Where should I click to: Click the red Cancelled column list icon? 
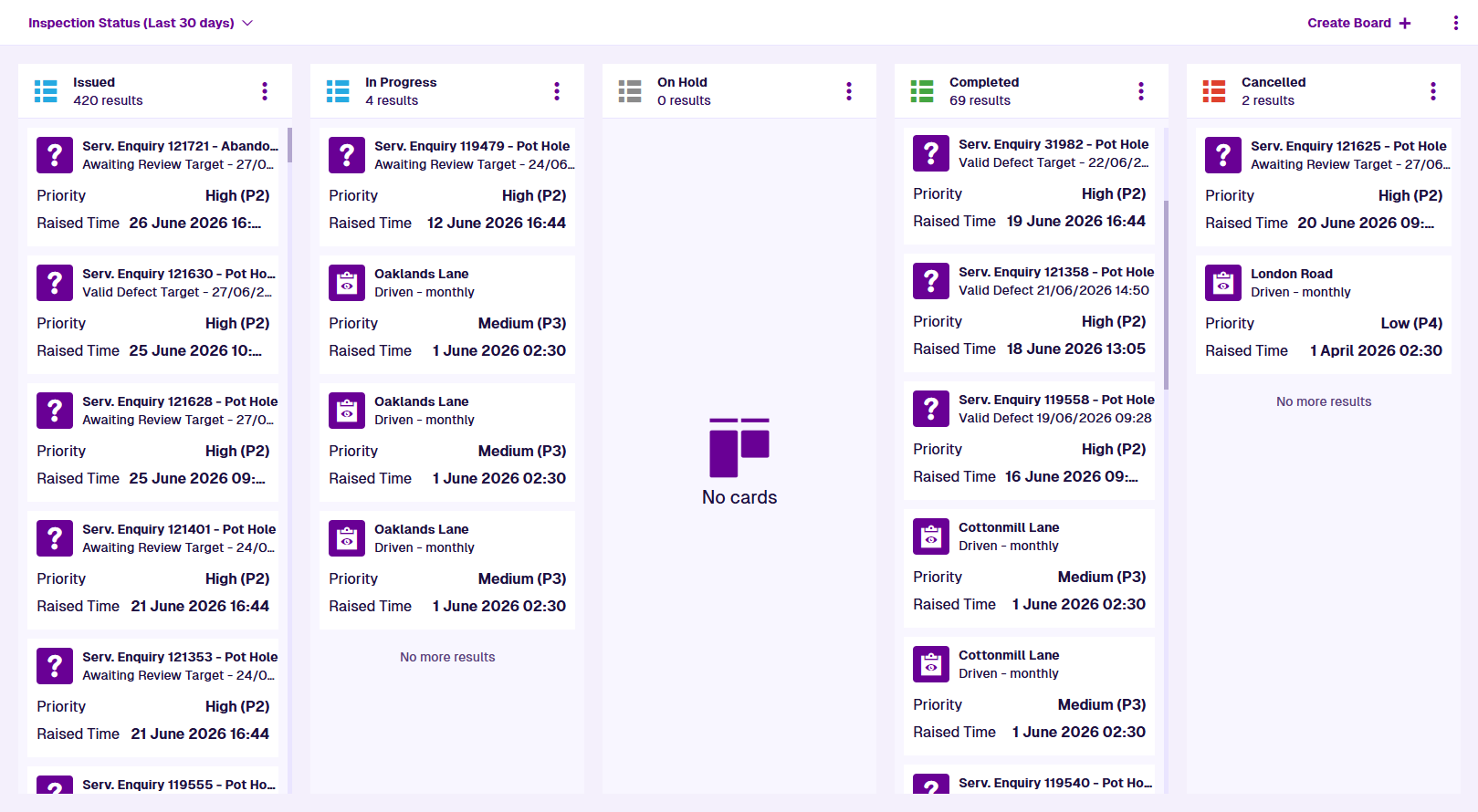pos(1214,91)
